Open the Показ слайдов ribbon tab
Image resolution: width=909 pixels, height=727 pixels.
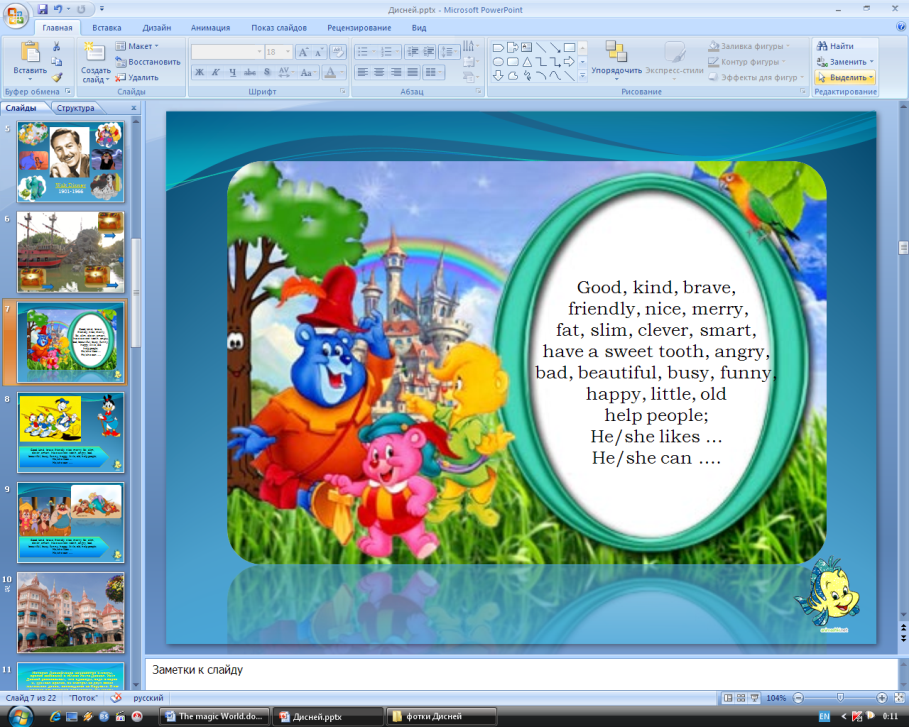279,28
